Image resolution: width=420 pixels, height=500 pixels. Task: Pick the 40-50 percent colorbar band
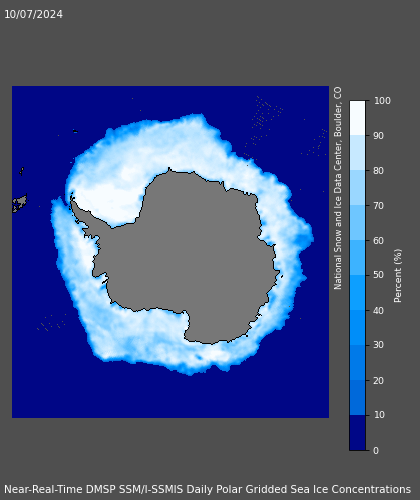click(x=357, y=293)
